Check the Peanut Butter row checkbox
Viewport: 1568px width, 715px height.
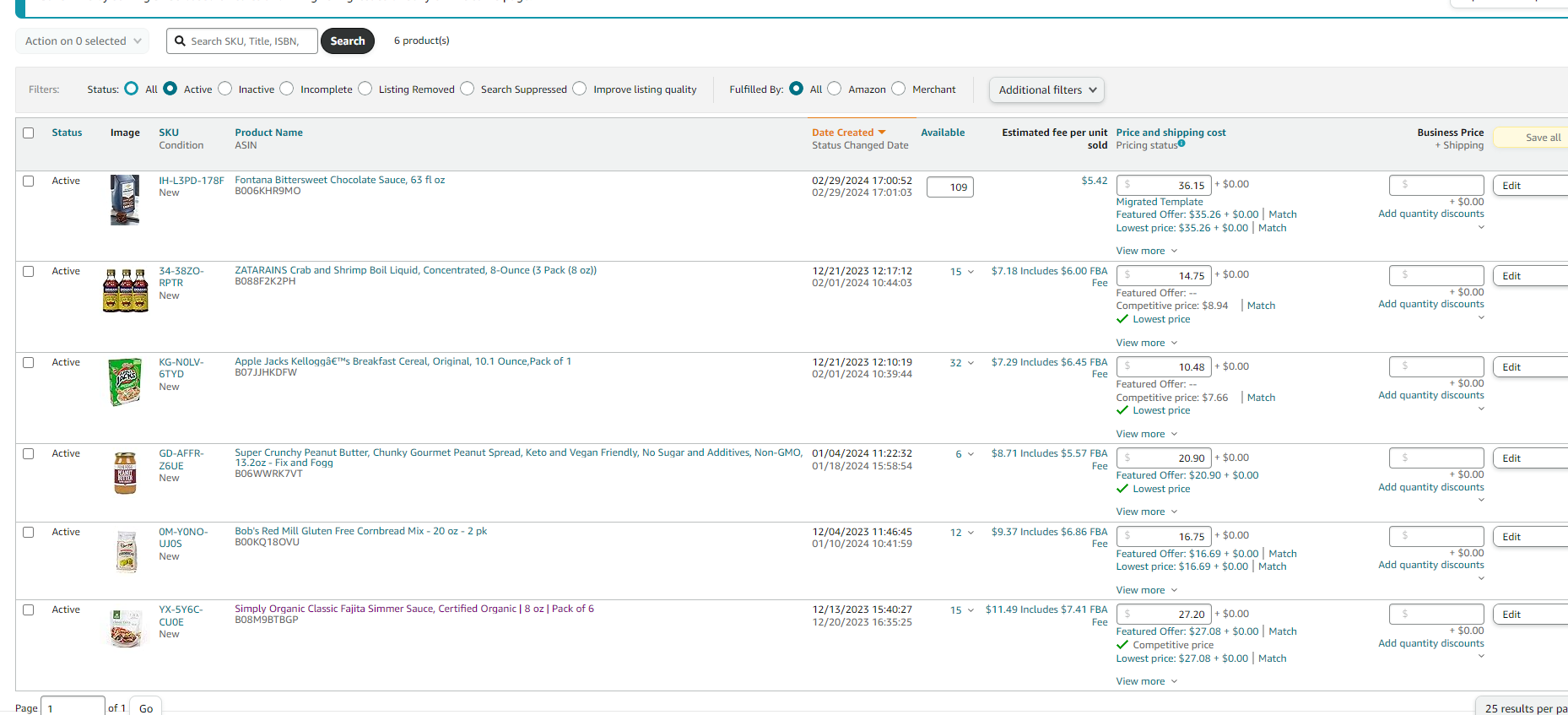(29, 453)
